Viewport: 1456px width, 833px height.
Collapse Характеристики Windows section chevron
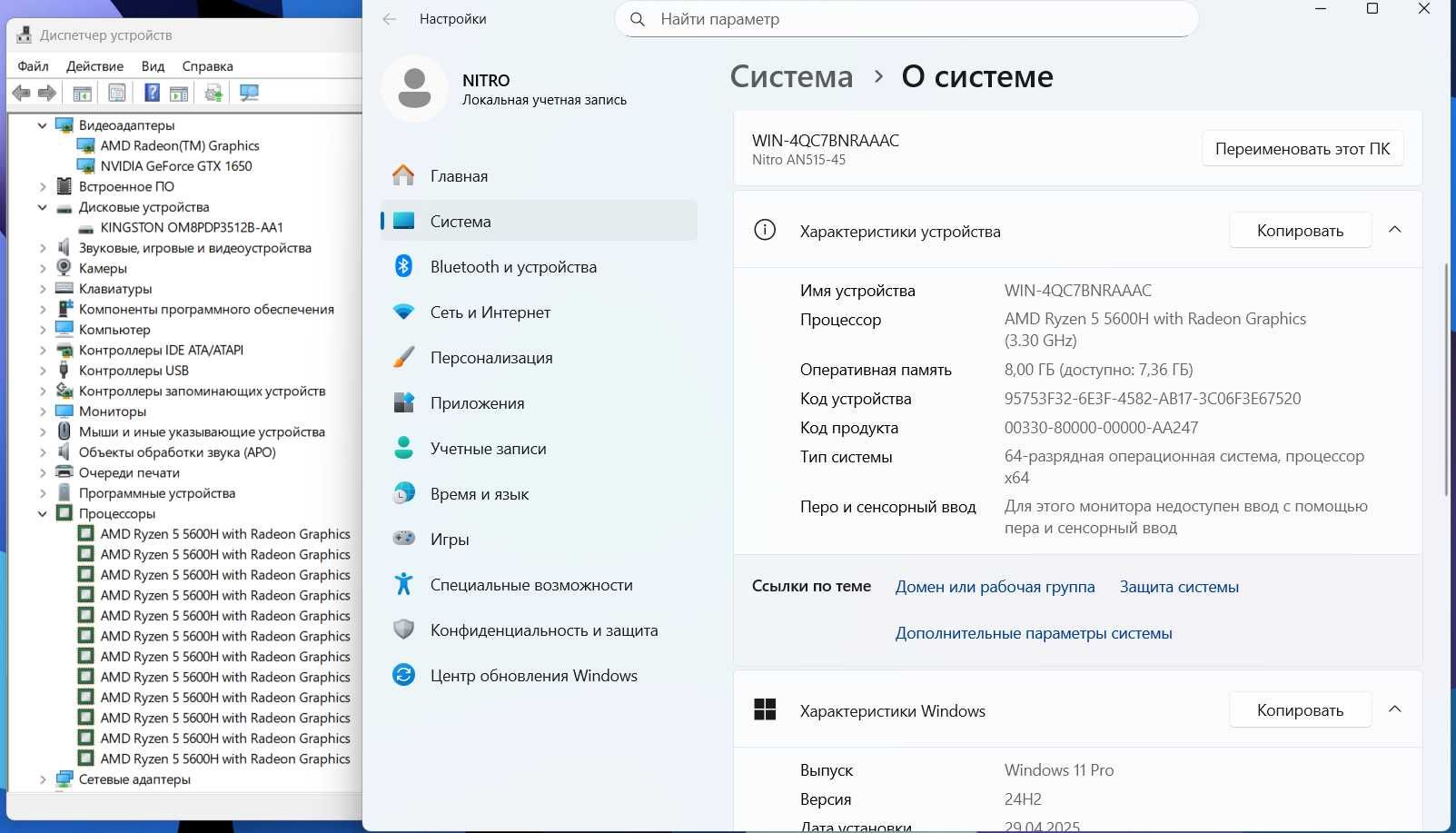click(1395, 709)
